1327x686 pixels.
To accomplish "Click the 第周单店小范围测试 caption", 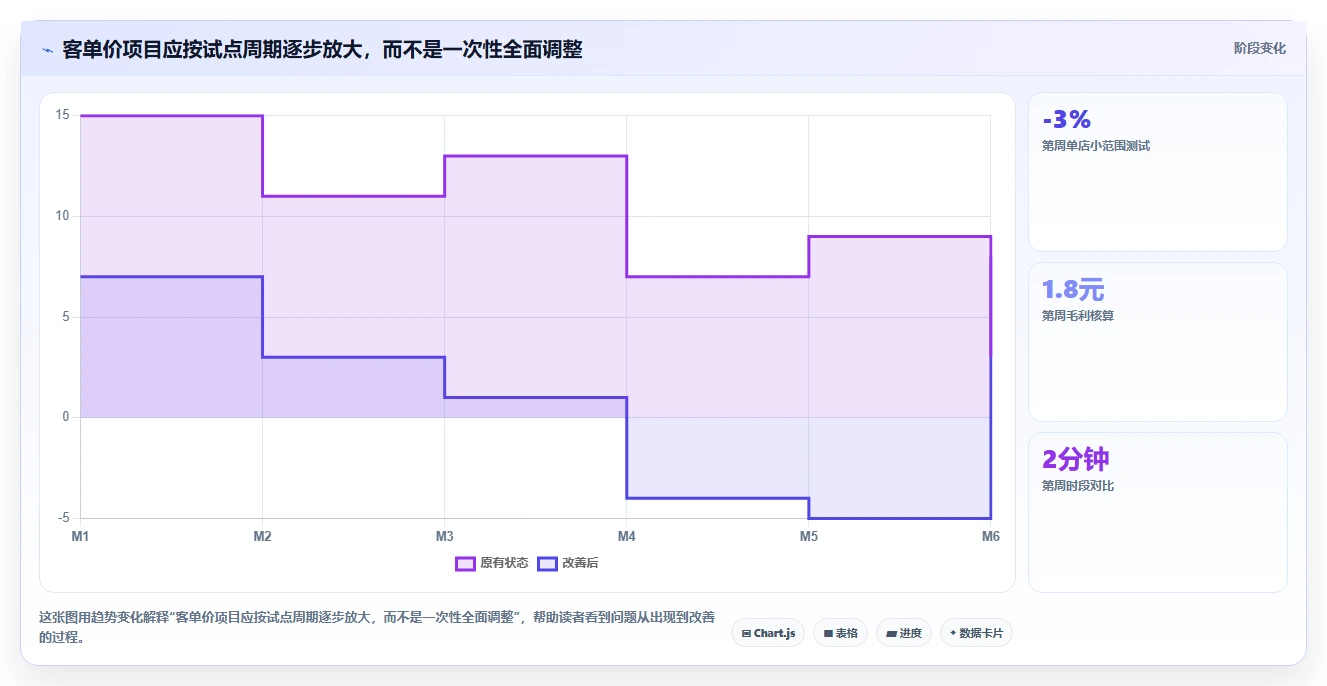I will pyautogui.click(x=1096, y=146).
